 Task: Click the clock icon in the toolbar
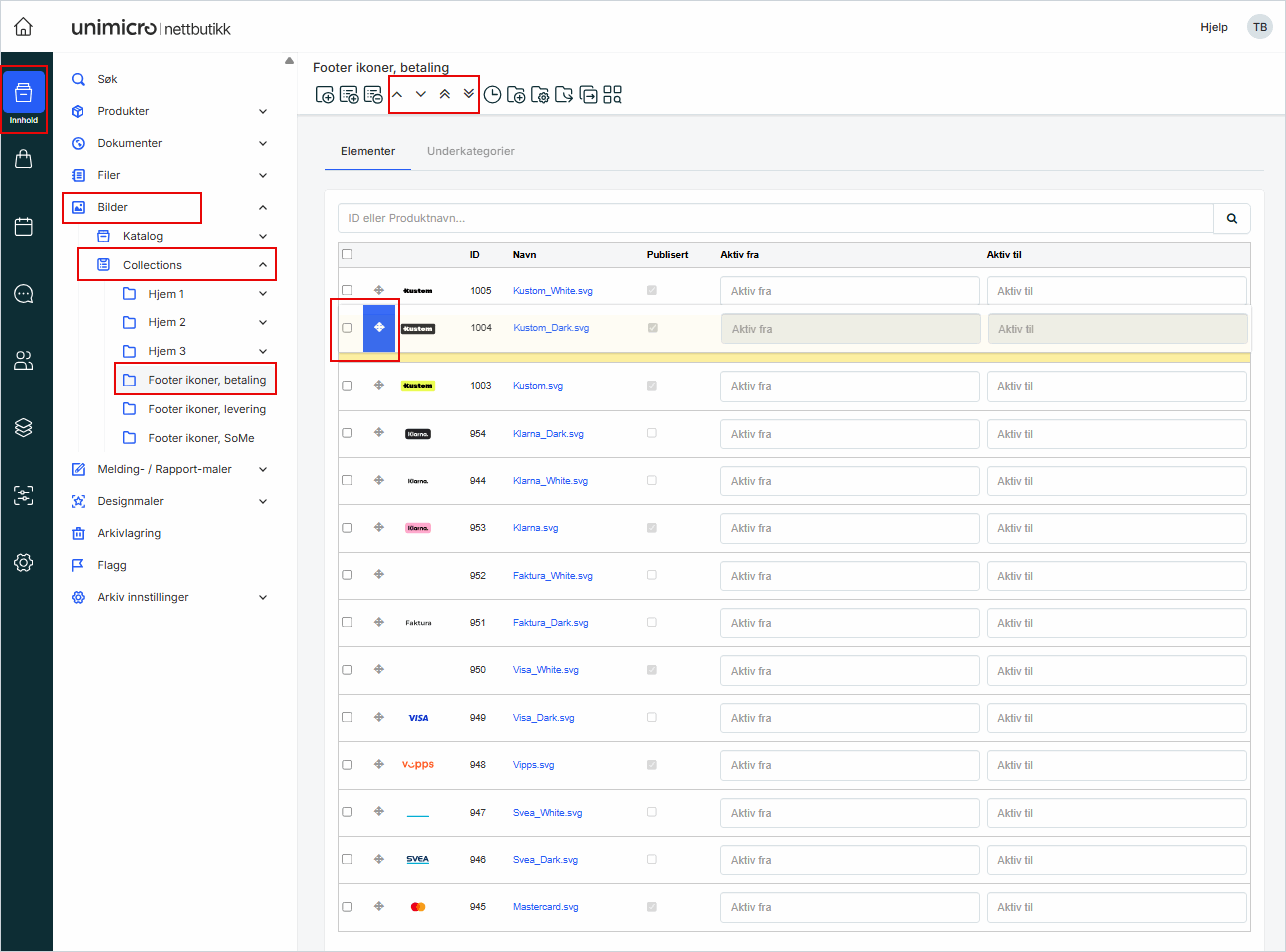point(493,95)
